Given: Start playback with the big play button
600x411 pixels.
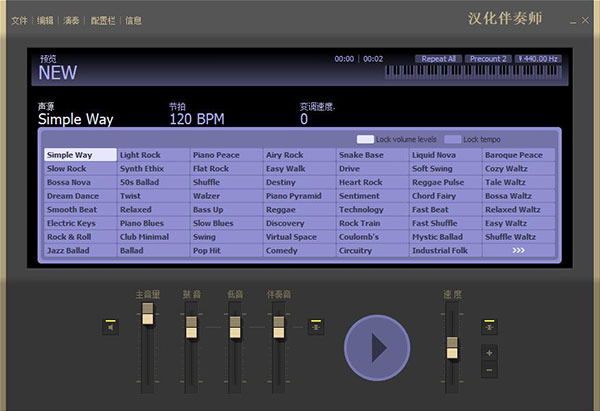Looking at the screenshot, I should click(x=377, y=348).
